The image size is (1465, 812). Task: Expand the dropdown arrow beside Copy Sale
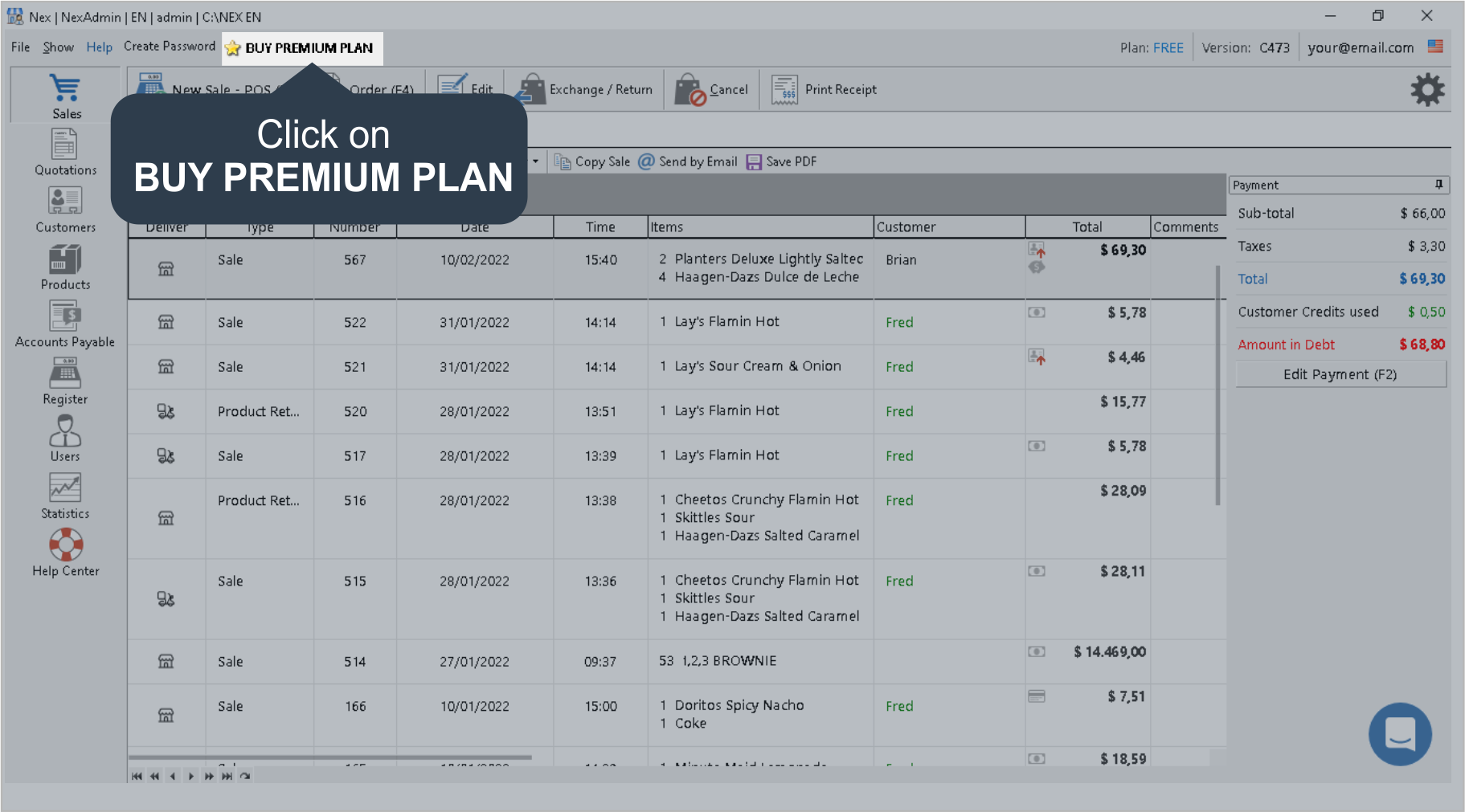(x=535, y=161)
